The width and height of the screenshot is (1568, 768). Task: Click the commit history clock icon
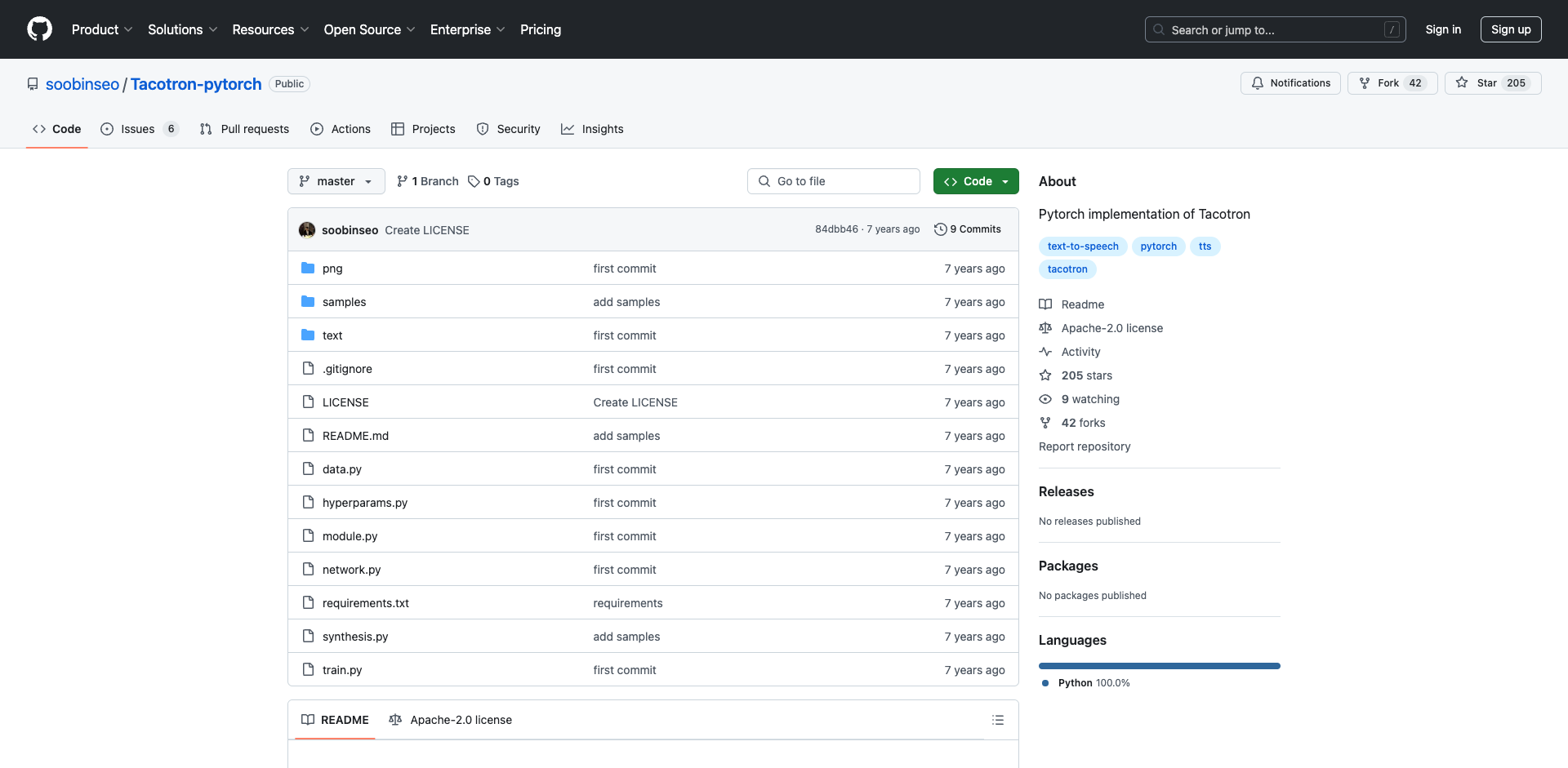tap(939, 229)
